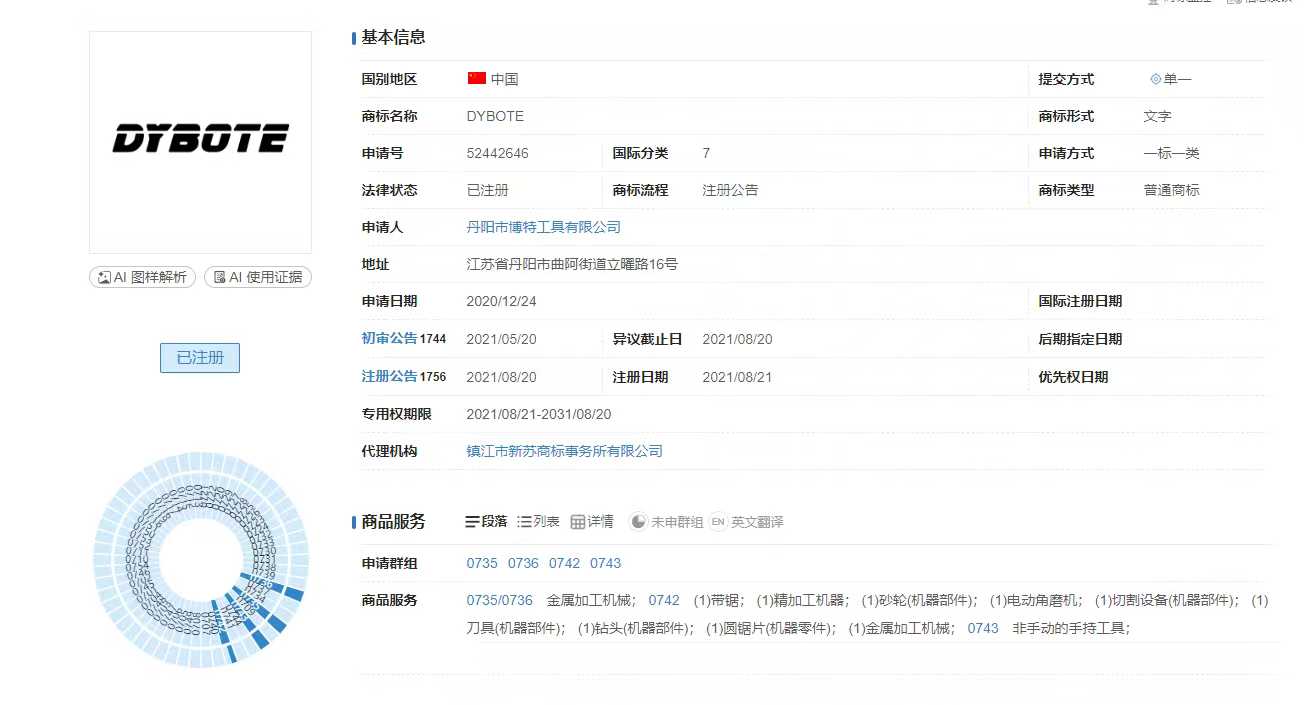The height and width of the screenshot is (705, 1304).
Task: Select the 商品服务 section heading
Action: [x=393, y=522]
